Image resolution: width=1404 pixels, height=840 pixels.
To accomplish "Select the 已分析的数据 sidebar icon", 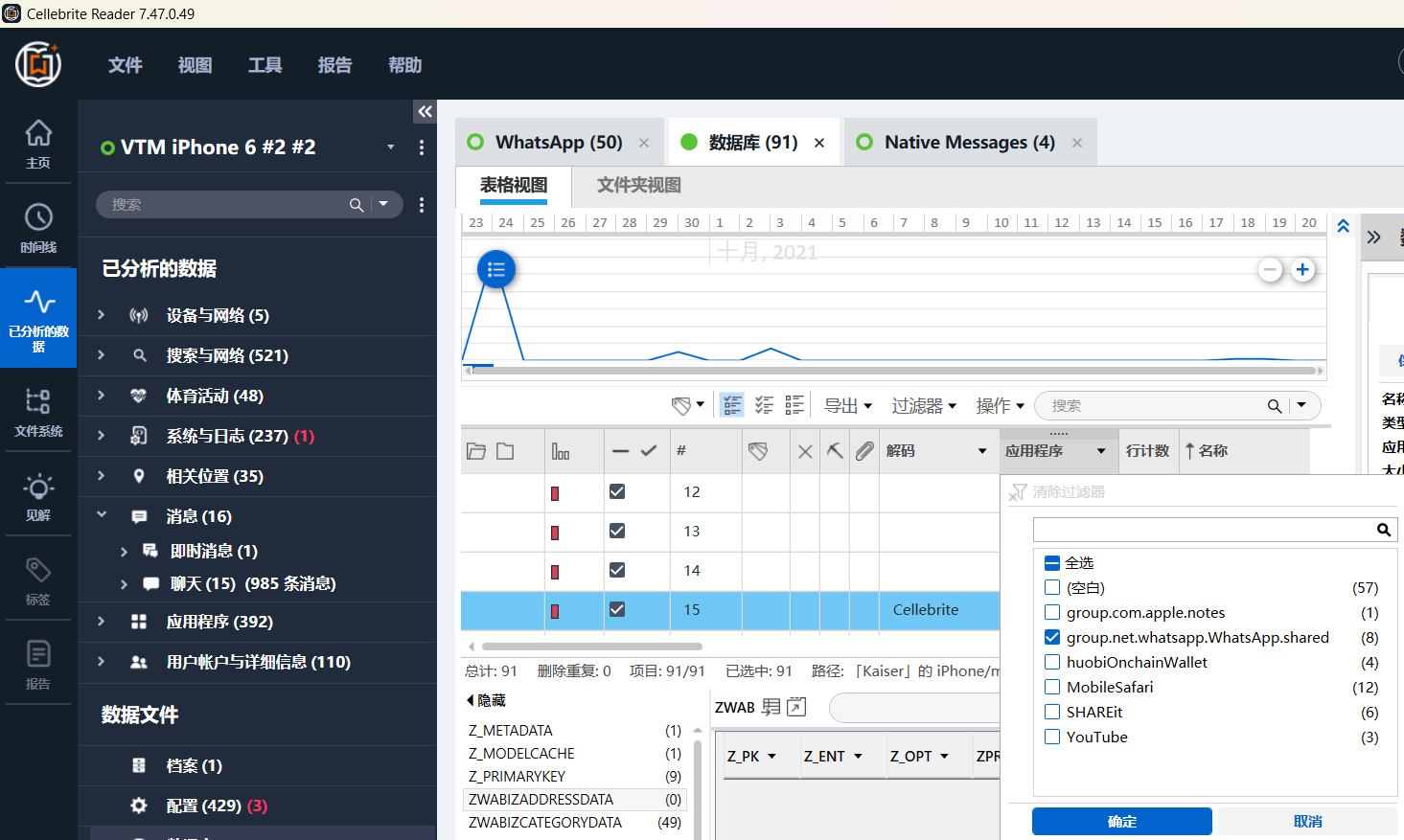I will 38,317.
